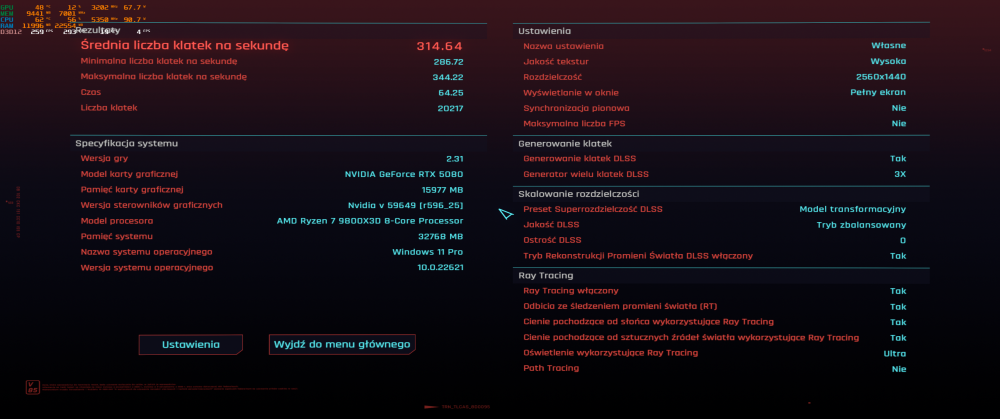Click the Model transformacyjny value
The width and height of the screenshot is (1000, 419).
point(853,209)
